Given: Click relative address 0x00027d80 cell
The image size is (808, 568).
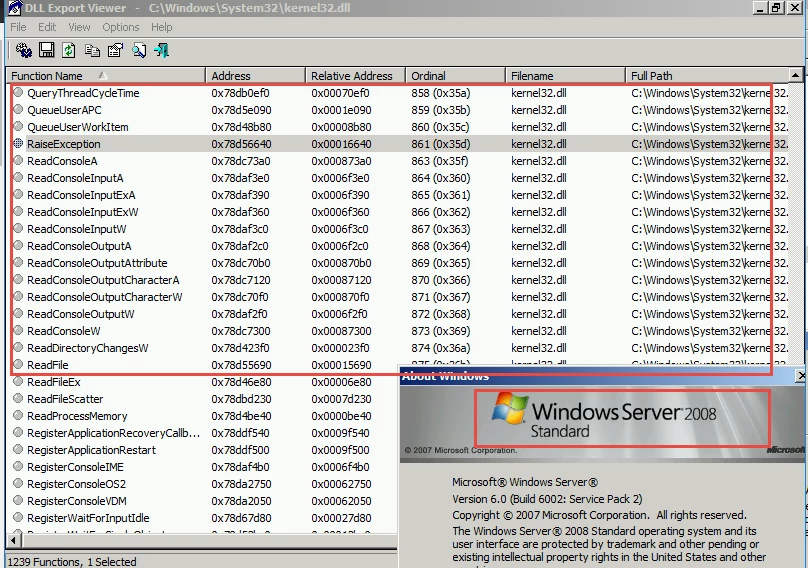Looking at the screenshot, I should click(x=340, y=518).
